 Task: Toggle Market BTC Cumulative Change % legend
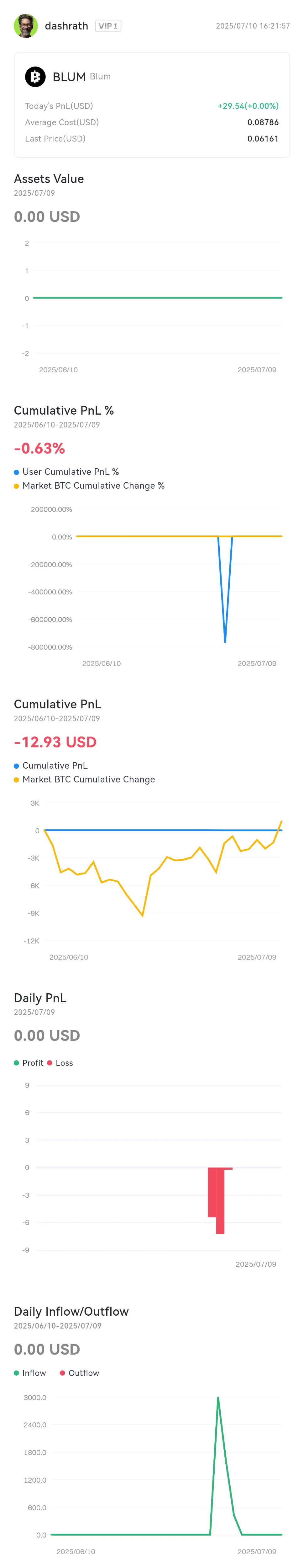(x=89, y=486)
